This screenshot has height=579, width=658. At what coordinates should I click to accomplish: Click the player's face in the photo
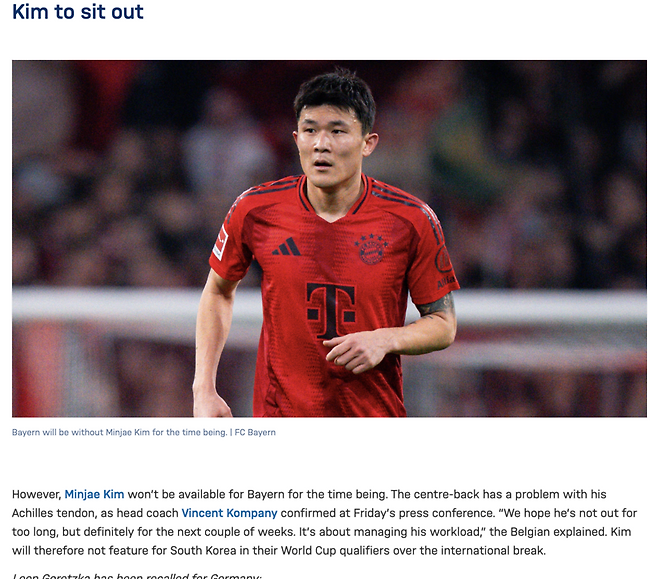(329, 145)
